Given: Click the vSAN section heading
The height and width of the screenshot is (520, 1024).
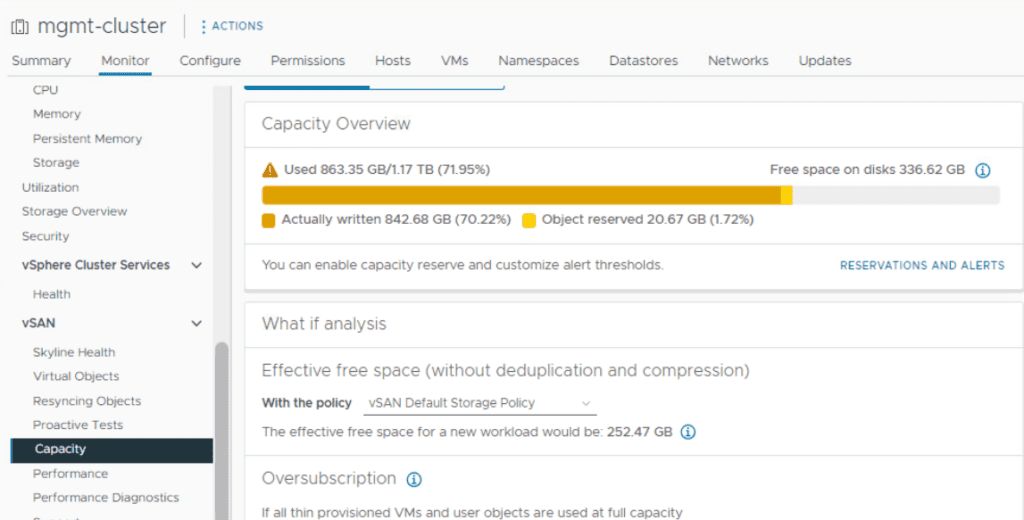Looking at the screenshot, I should click(39, 323).
